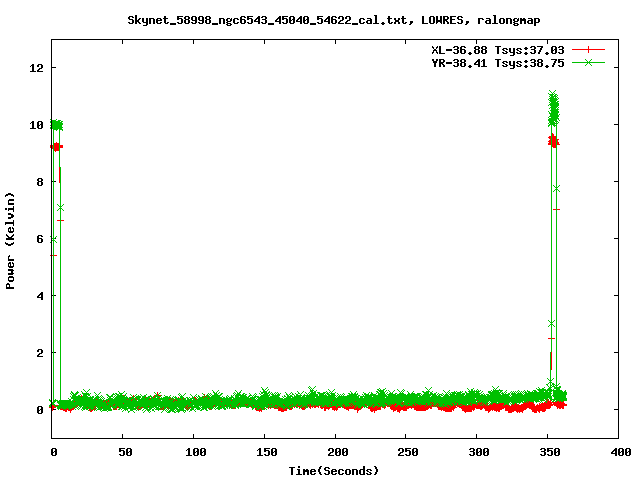This screenshot has height=480, width=640.
Task: Click the x-axis tick label 100
Action: tap(196, 452)
